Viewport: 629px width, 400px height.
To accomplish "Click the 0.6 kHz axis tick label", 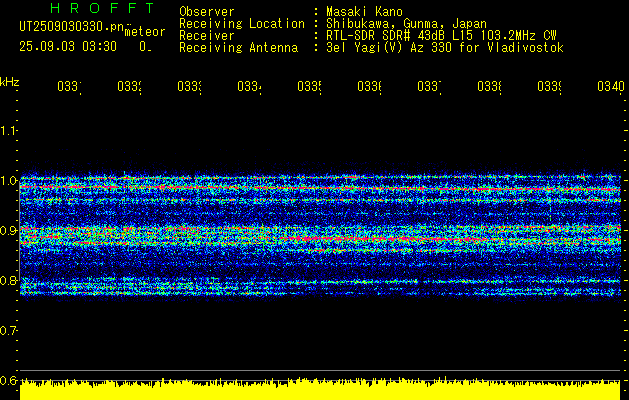I will pos(8,380).
